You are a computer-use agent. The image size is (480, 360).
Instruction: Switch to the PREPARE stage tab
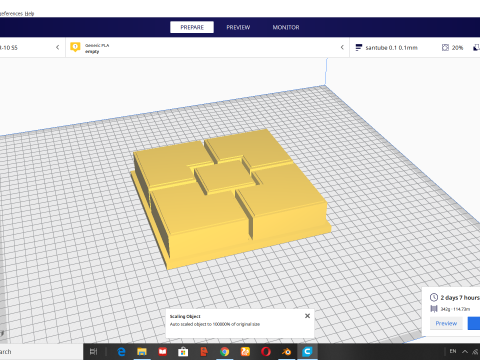click(x=192, y=27)
